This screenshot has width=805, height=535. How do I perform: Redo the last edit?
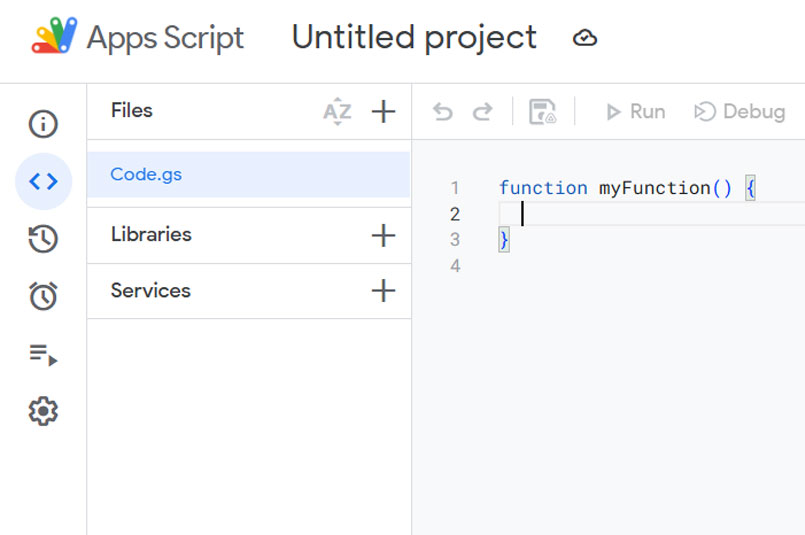(x=483, y=111)
